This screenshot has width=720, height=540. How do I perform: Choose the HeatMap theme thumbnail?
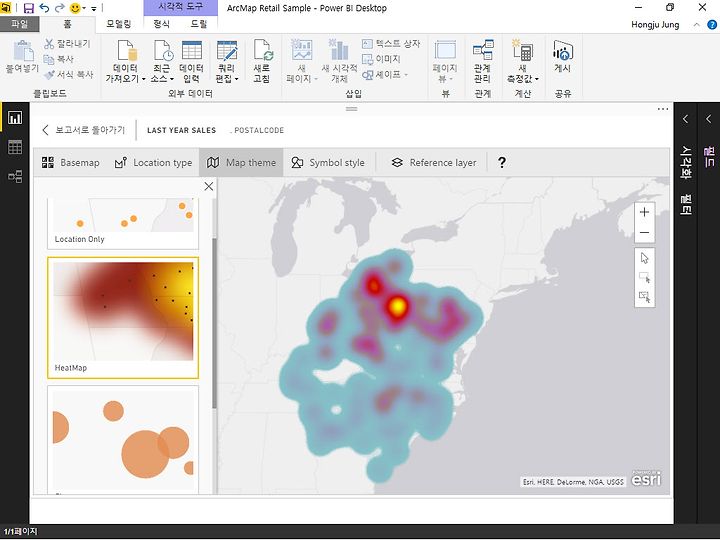123,318
